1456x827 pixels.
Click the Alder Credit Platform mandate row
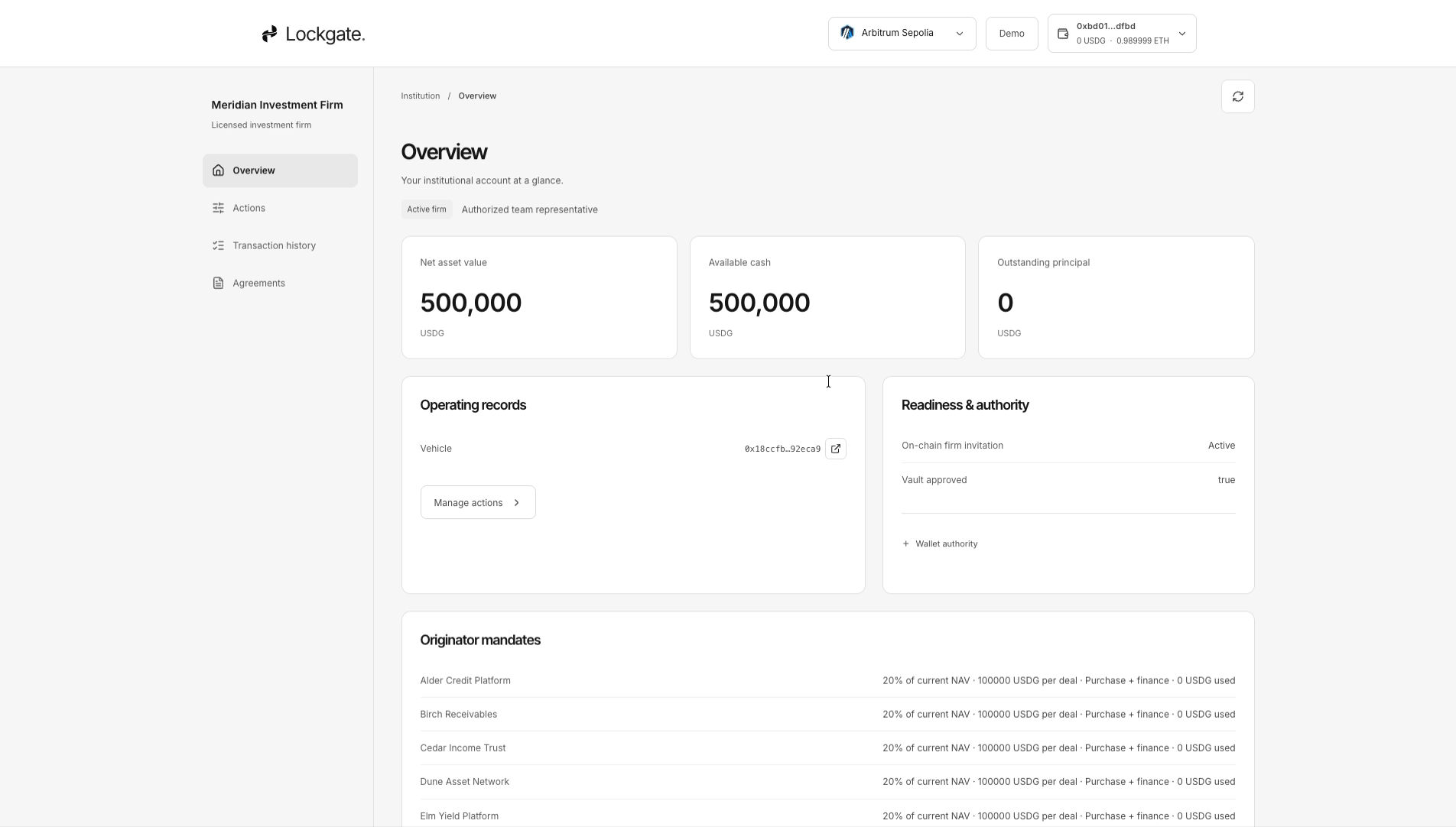(x=827, y=680)
